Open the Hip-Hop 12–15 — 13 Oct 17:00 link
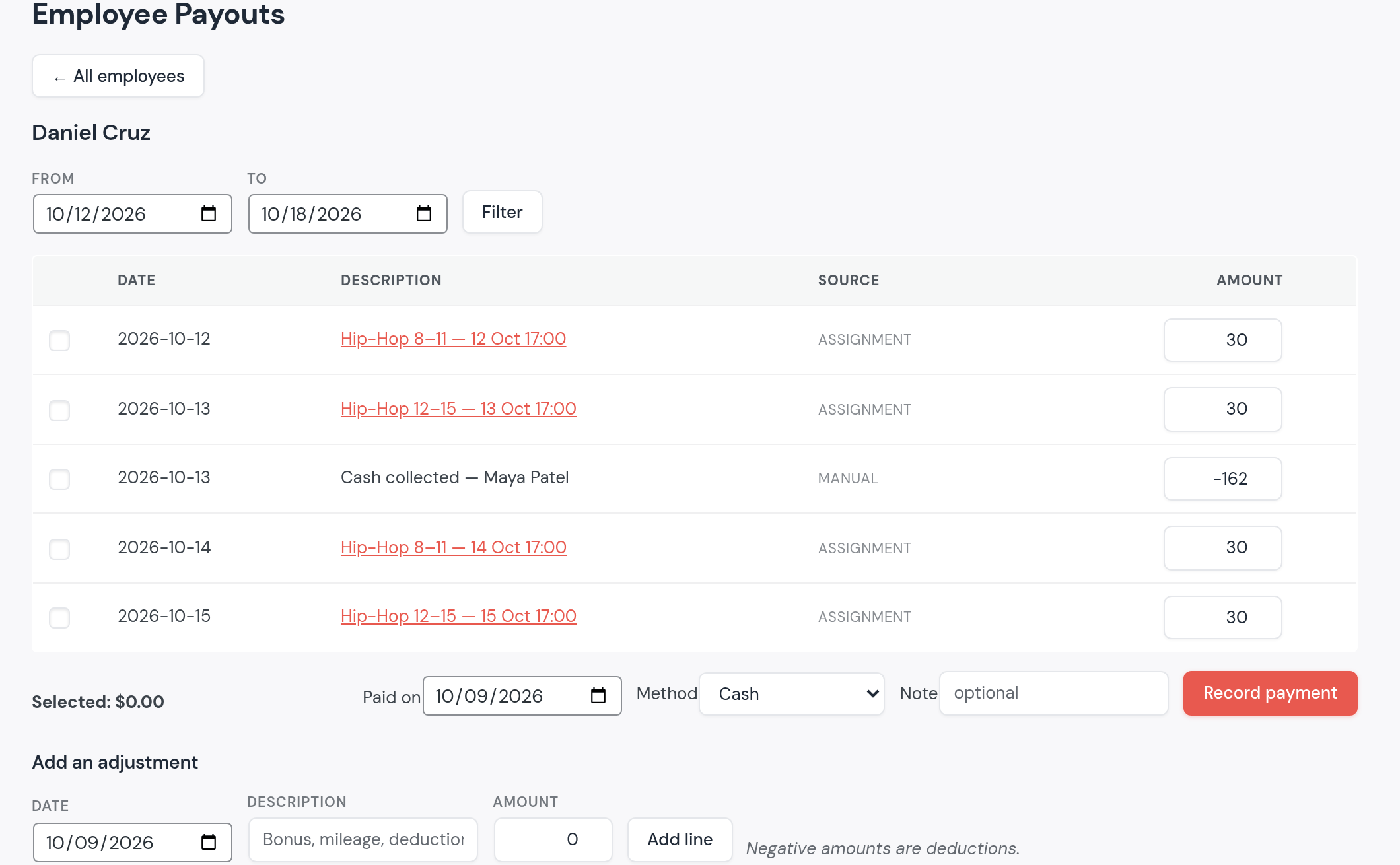Screen dimensions: 1400x865 click(x=458, y=409)
